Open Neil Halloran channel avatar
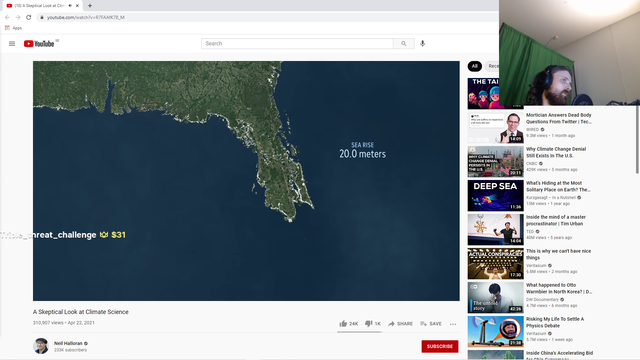 (x=41, y=346)
